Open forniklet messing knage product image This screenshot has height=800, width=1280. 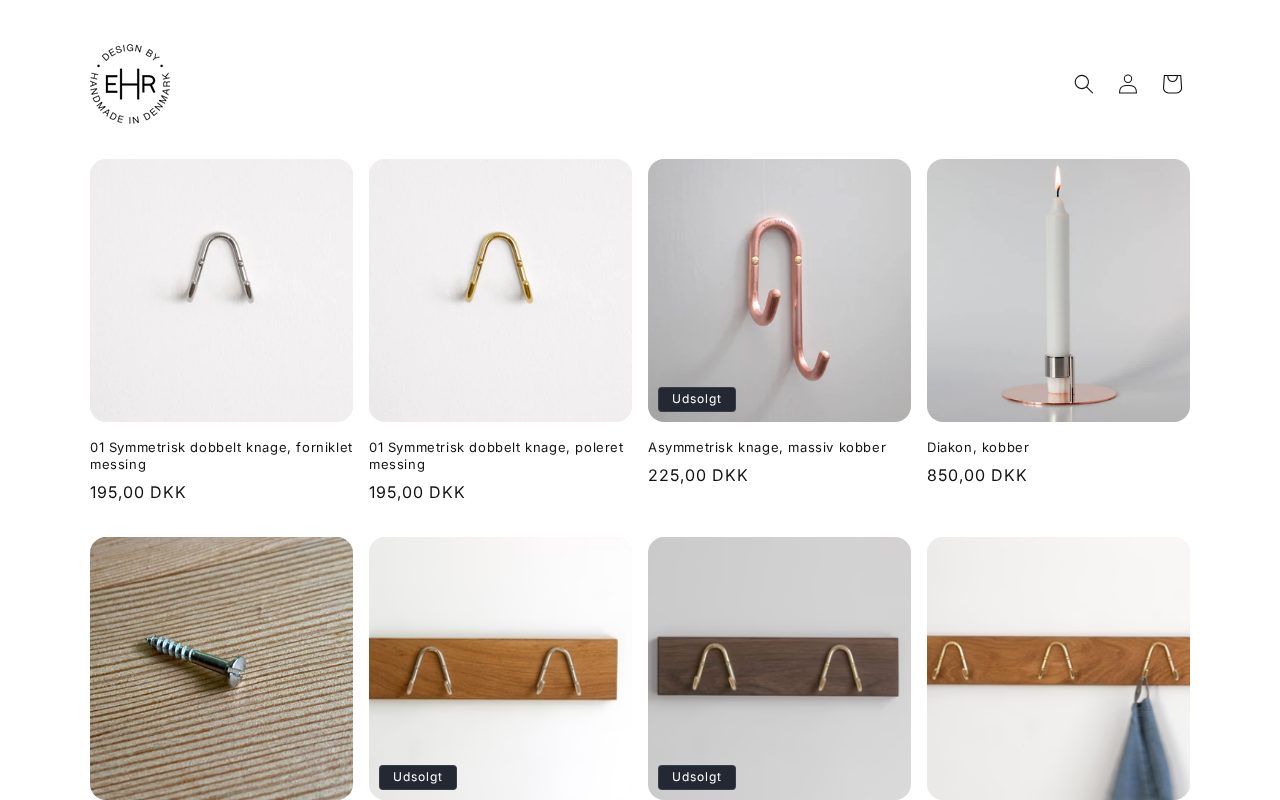tap(221, 290)
